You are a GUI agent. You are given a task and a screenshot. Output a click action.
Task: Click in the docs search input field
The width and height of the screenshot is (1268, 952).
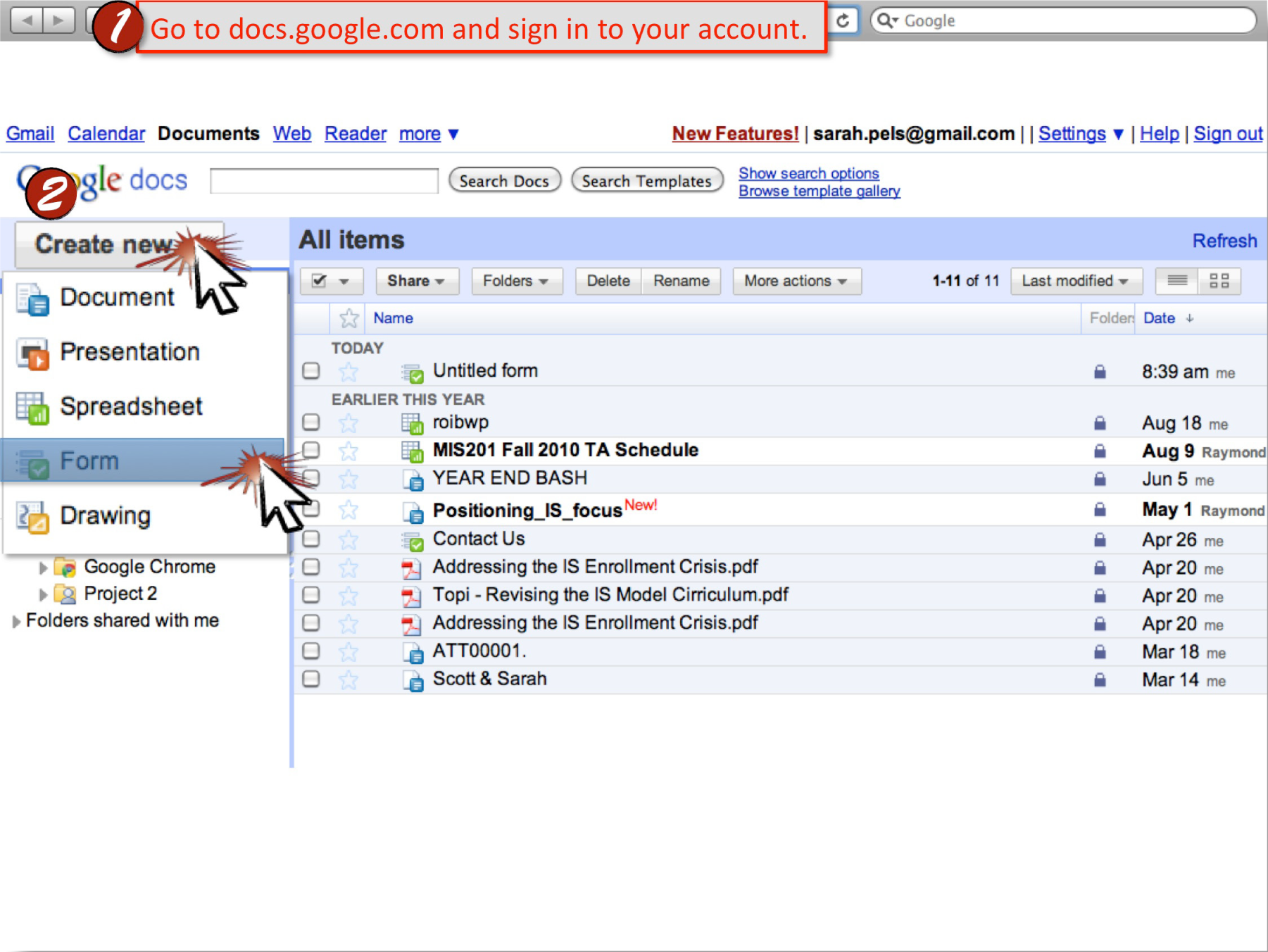click(324, 181)
